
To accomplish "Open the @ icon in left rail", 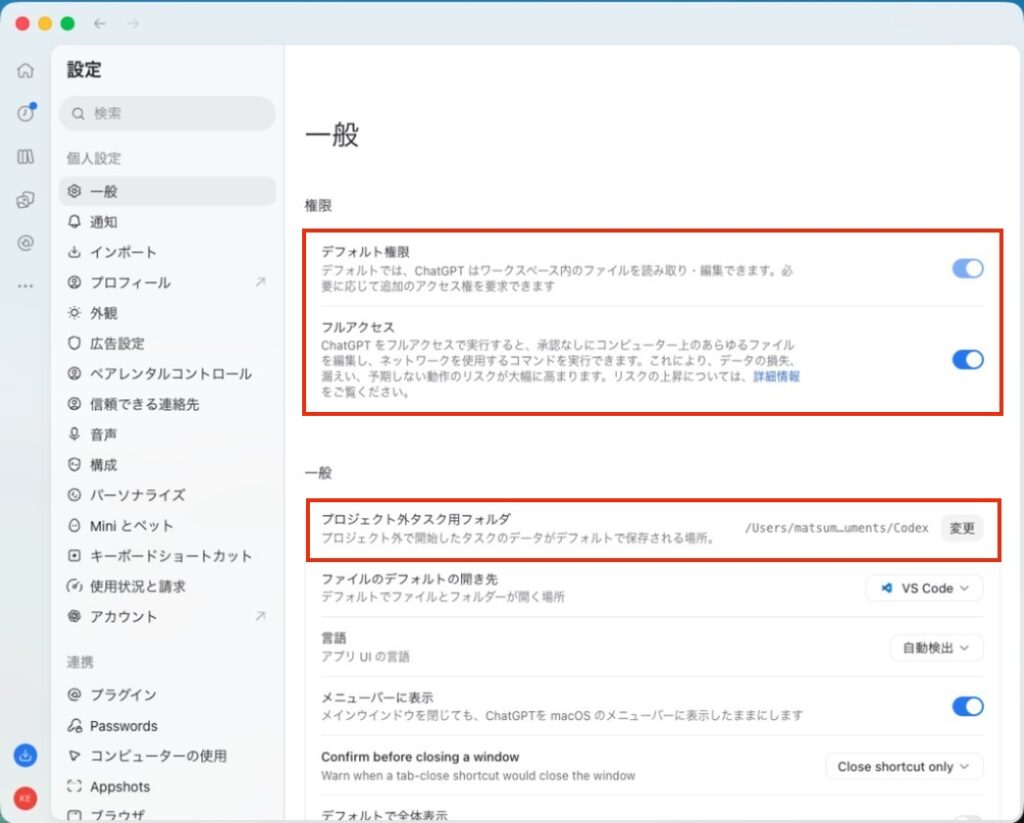I will 25,243.
